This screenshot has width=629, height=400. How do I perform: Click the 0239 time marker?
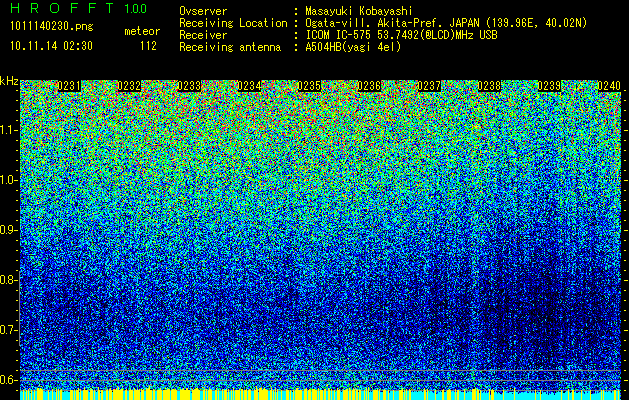pyautogui.click(x=549, y=86)
